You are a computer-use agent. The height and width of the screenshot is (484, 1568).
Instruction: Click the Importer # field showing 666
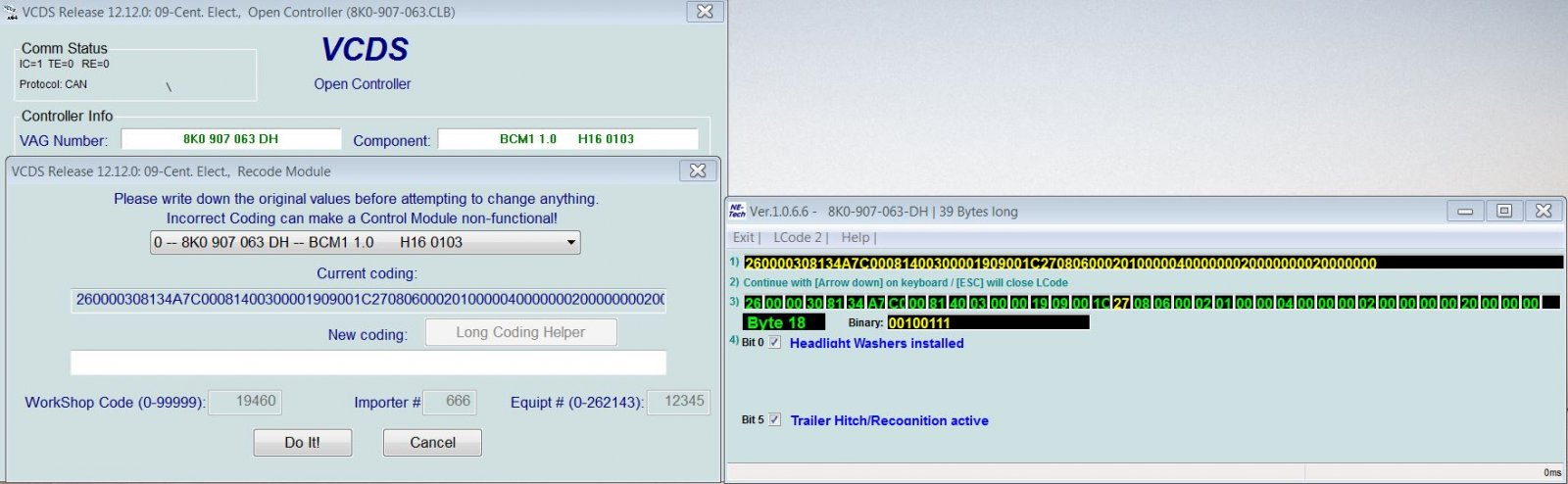[x=450, y=401]
